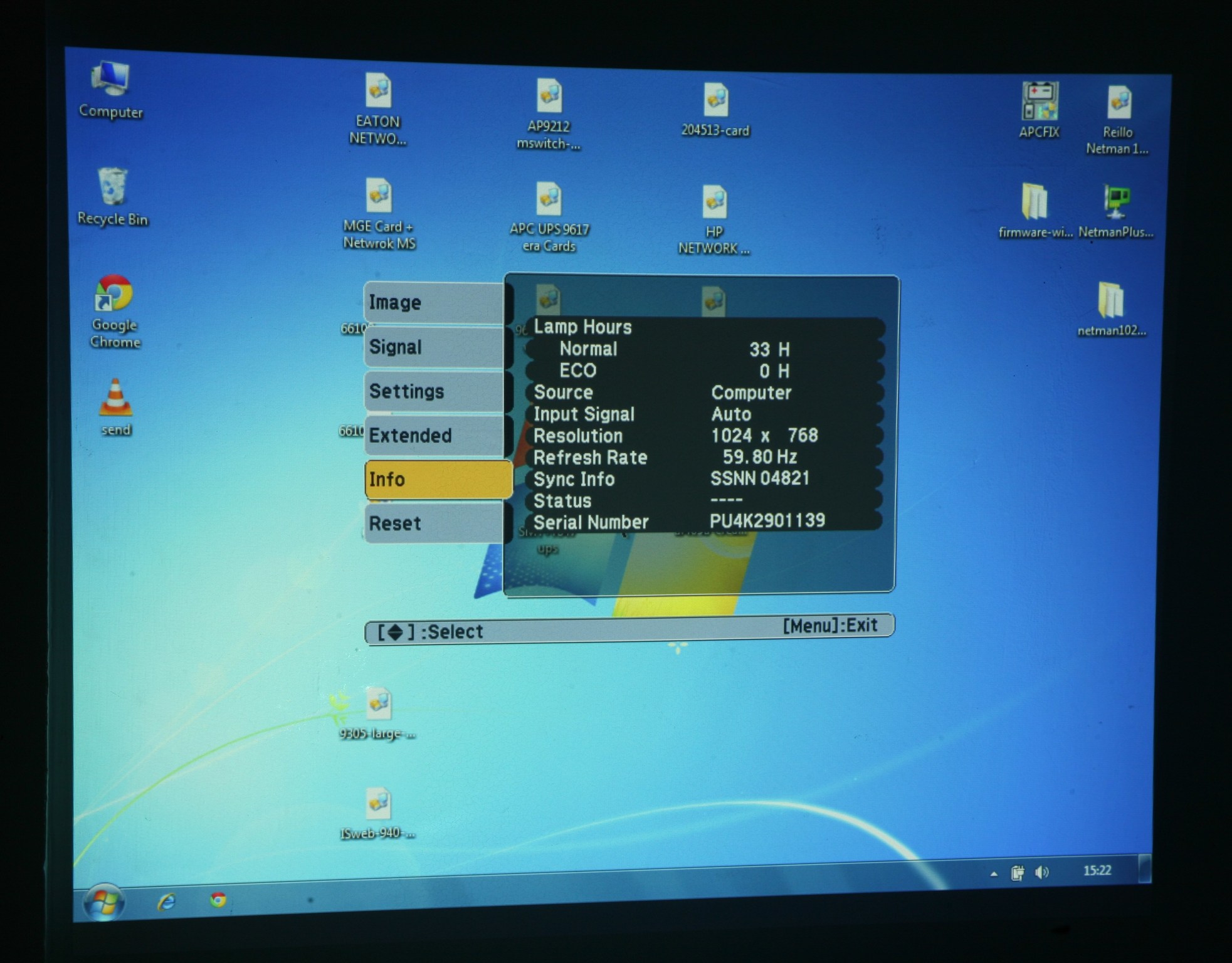The width and height of the screenshot is (1232, 963).
Task: Click the [Menu]:Exit hint in OSD bar
Action: (x=830, y=625)
